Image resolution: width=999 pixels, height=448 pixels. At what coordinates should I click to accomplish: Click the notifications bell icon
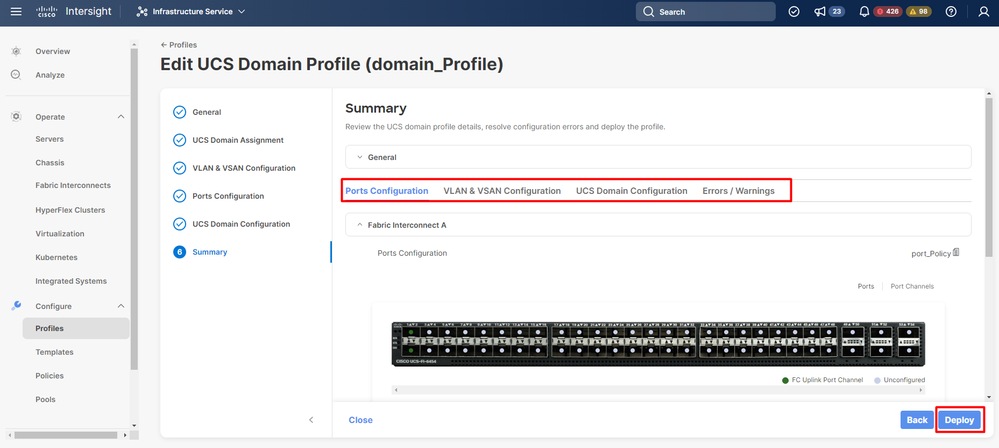point(864,12)
